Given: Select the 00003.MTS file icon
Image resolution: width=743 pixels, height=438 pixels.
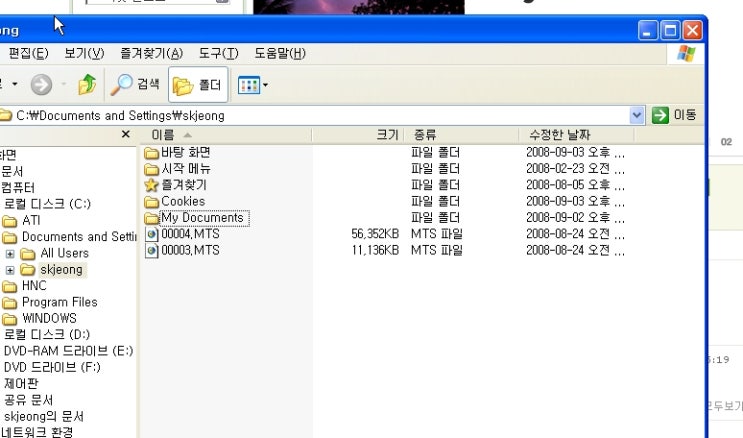Looking at the screenshot, I should tap(152, 250).
